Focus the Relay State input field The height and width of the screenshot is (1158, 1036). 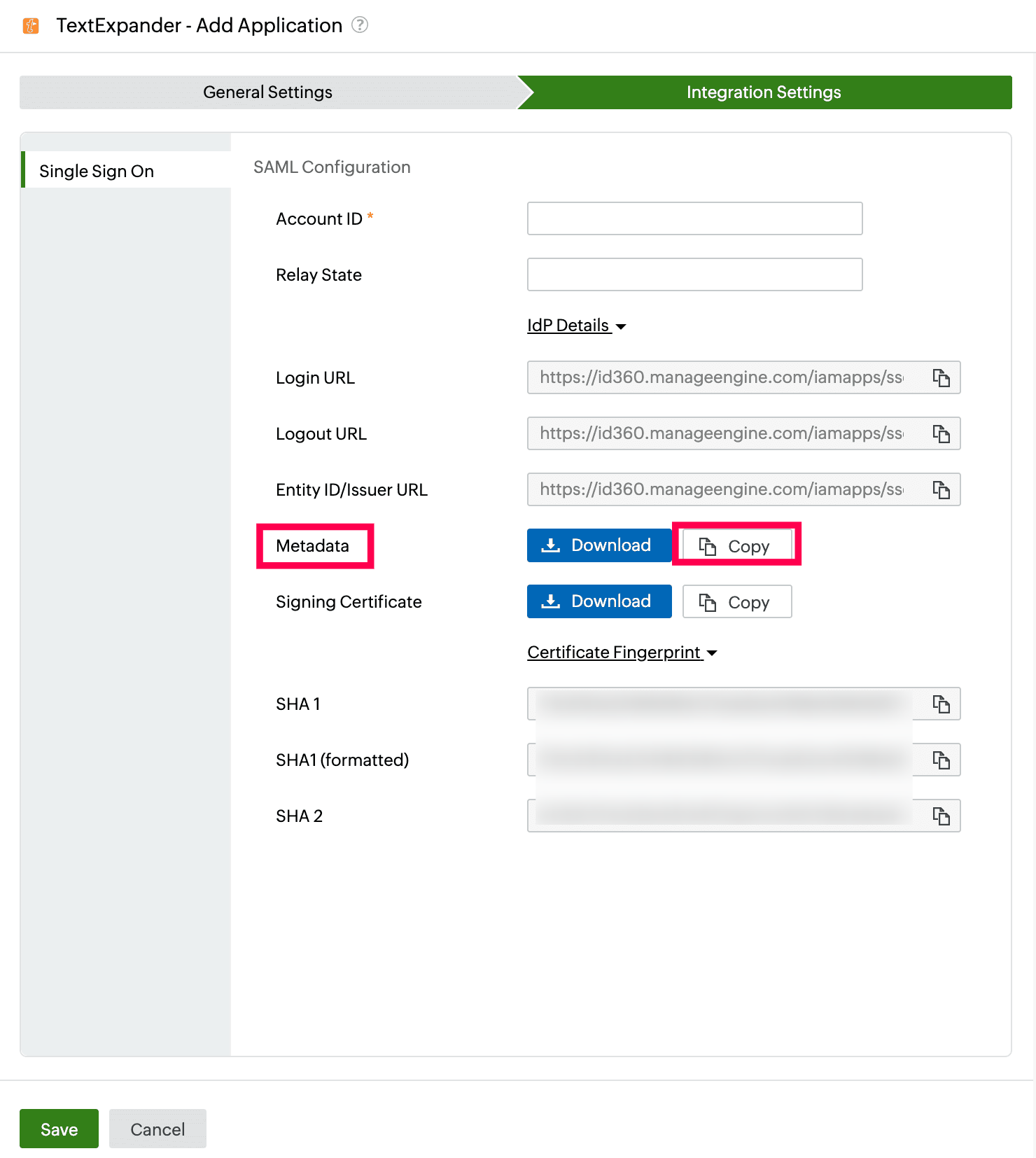point(694,274)
